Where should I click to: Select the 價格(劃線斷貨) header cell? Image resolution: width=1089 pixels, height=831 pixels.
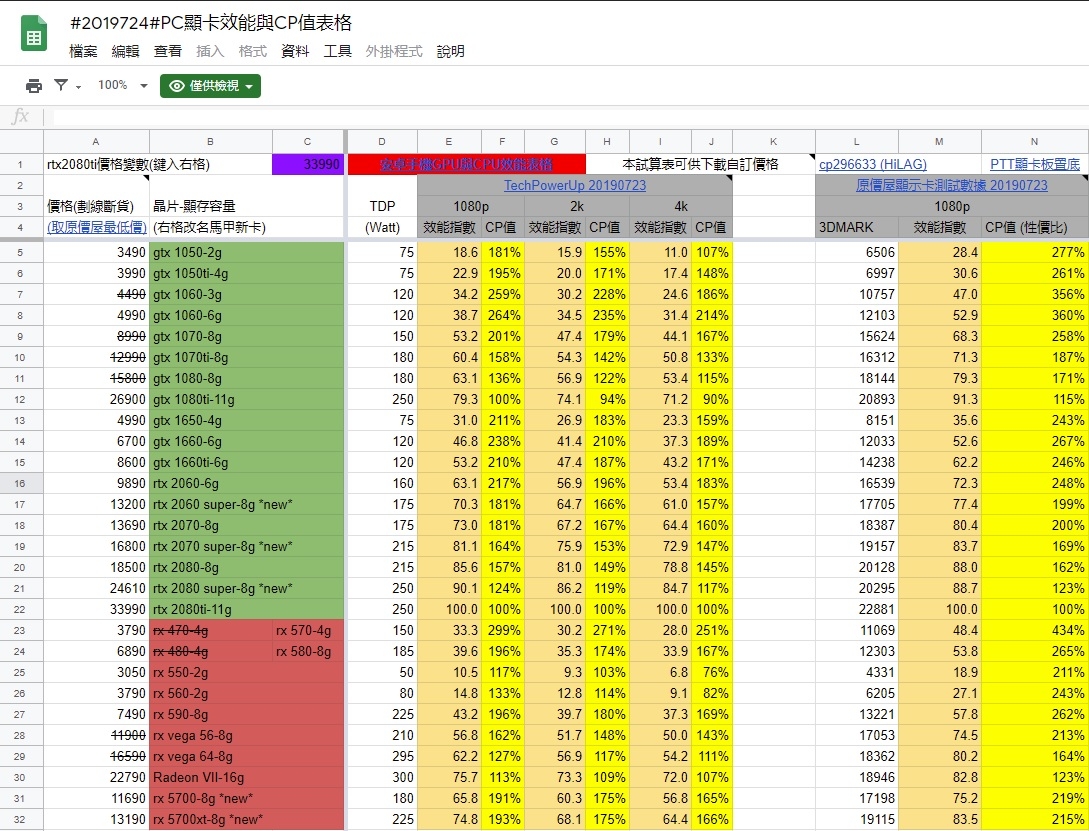(97, 206)
